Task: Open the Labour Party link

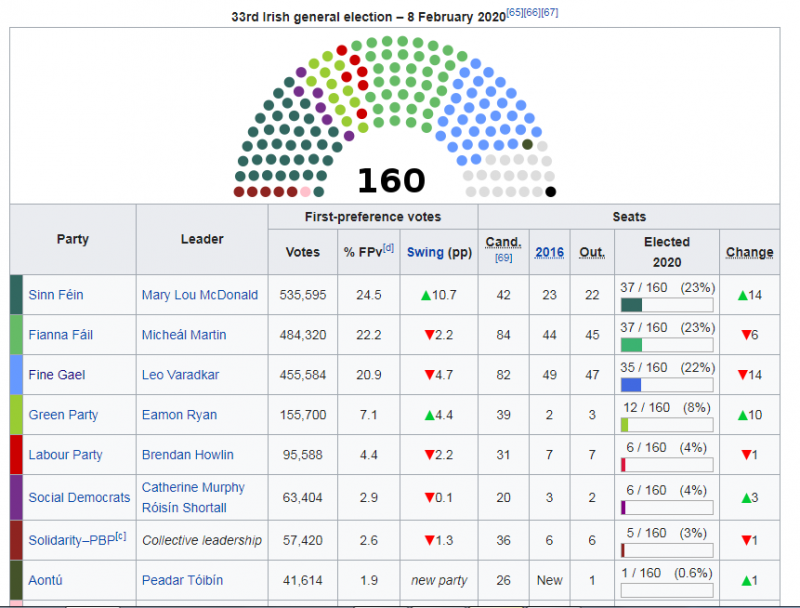Action: 65,454
